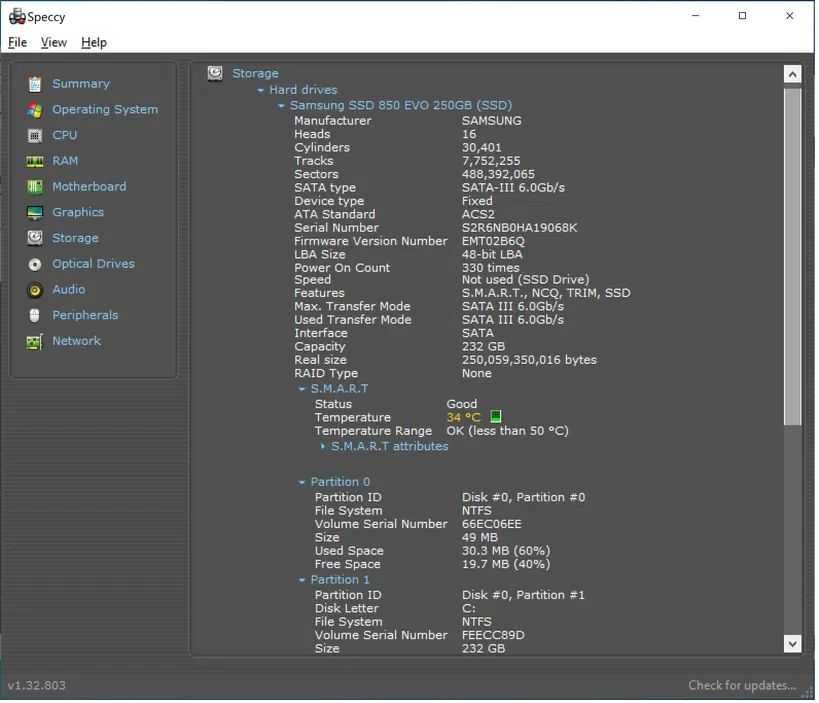Select the serial number S2R6NB0HA19068K
This screenshot has height=703, width=819.
[x=519, y=228]
